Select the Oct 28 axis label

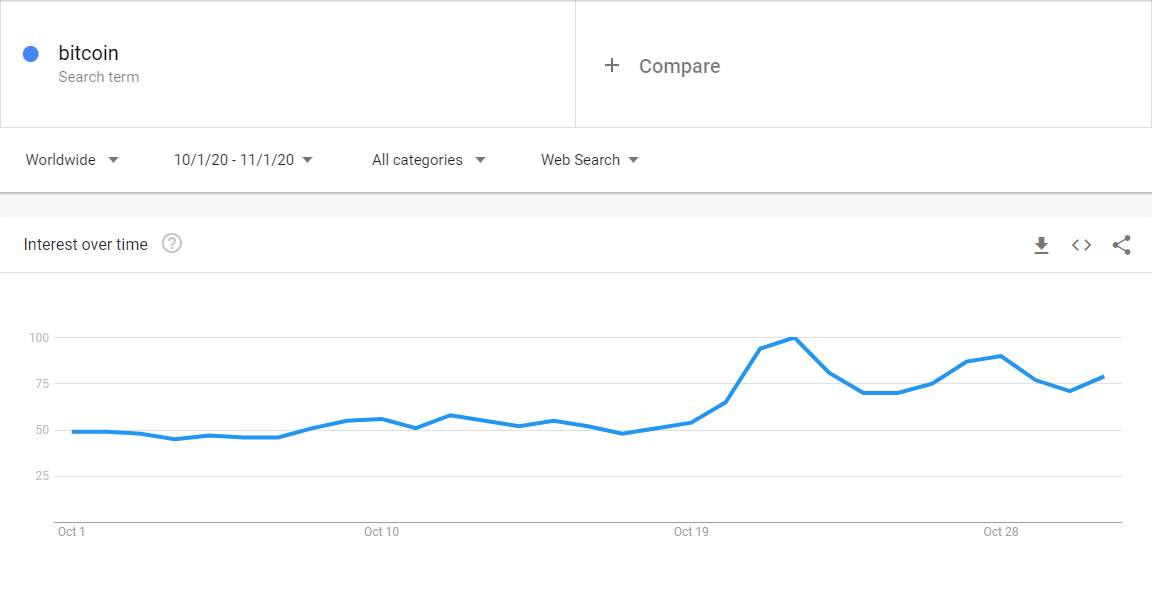(x=1001, y=532)
